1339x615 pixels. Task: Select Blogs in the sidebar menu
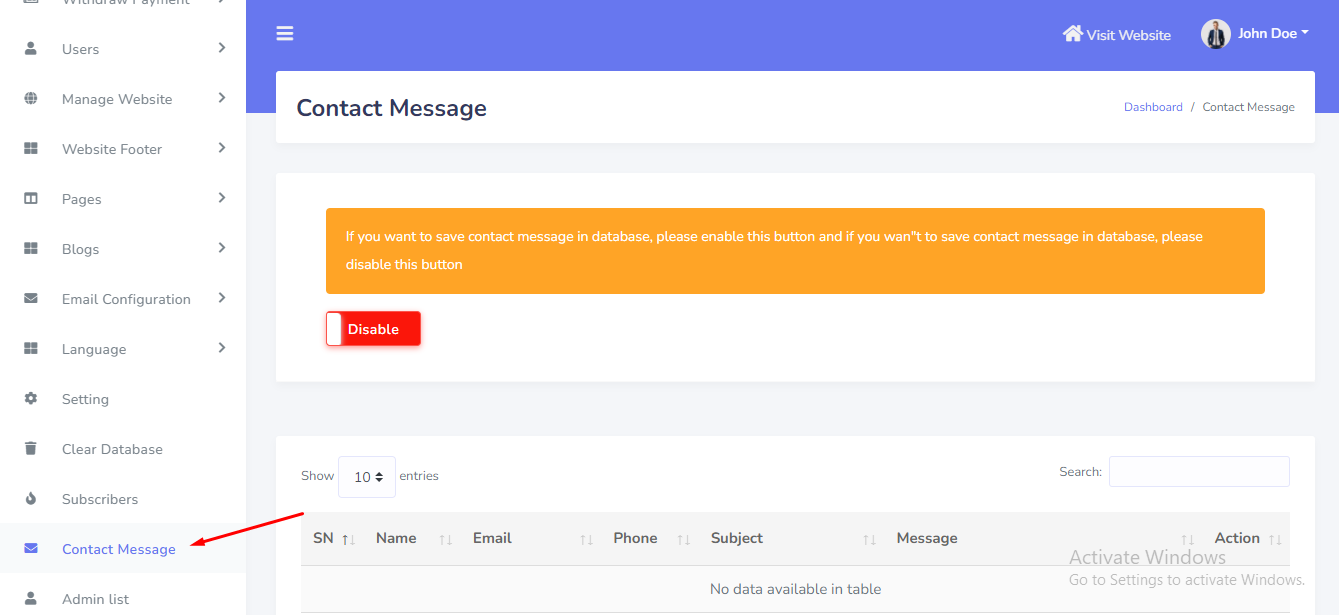tap(80, 249)
